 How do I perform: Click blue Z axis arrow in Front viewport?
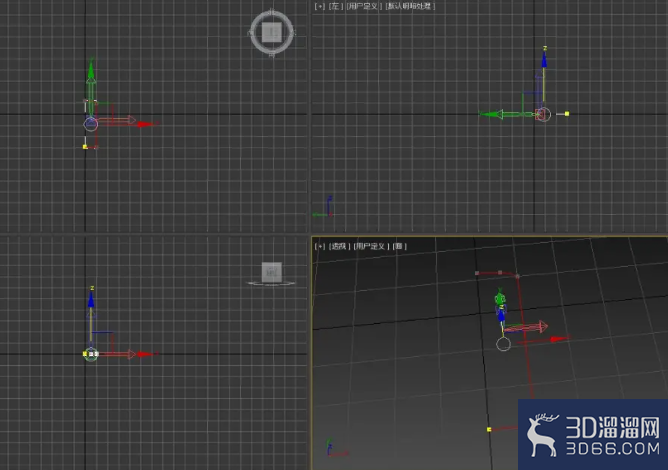pyautogui.click(x=91, y=299)
